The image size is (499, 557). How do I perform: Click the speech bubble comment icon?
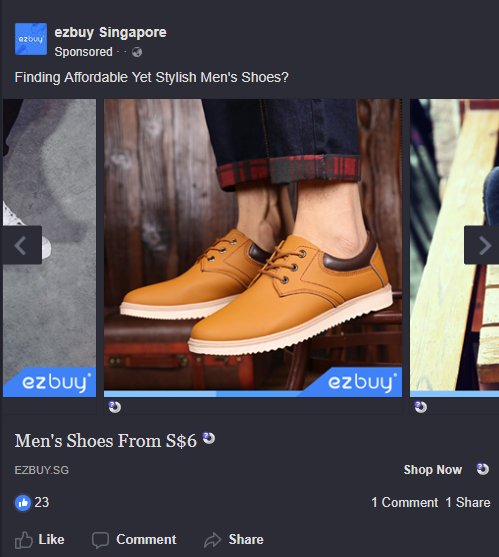[100, 540]
